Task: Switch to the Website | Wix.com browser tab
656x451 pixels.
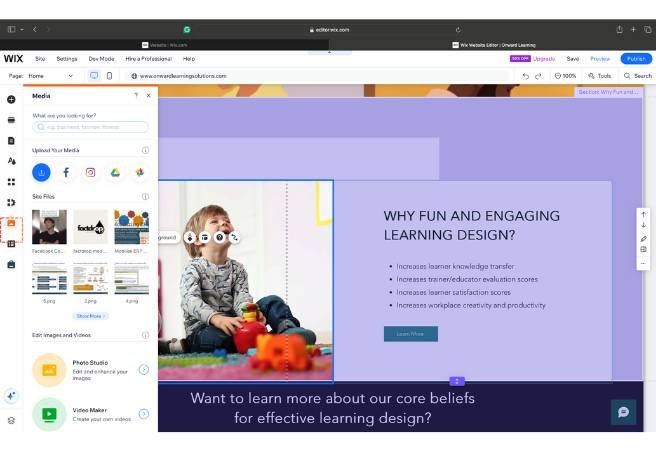Action: pyautogui.click(x=164, y=45)
